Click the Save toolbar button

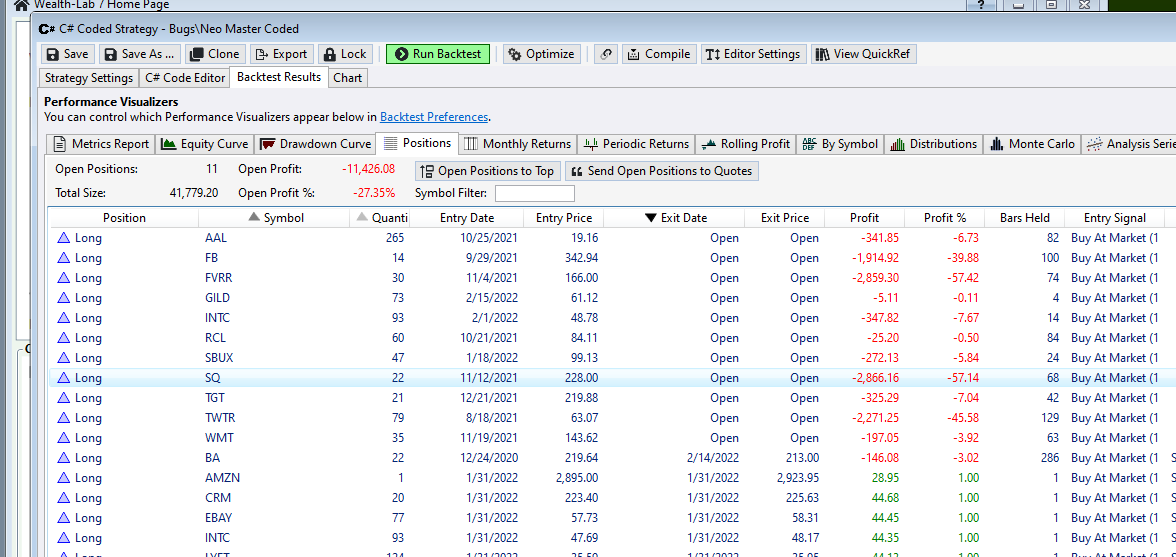coord(68,54)
